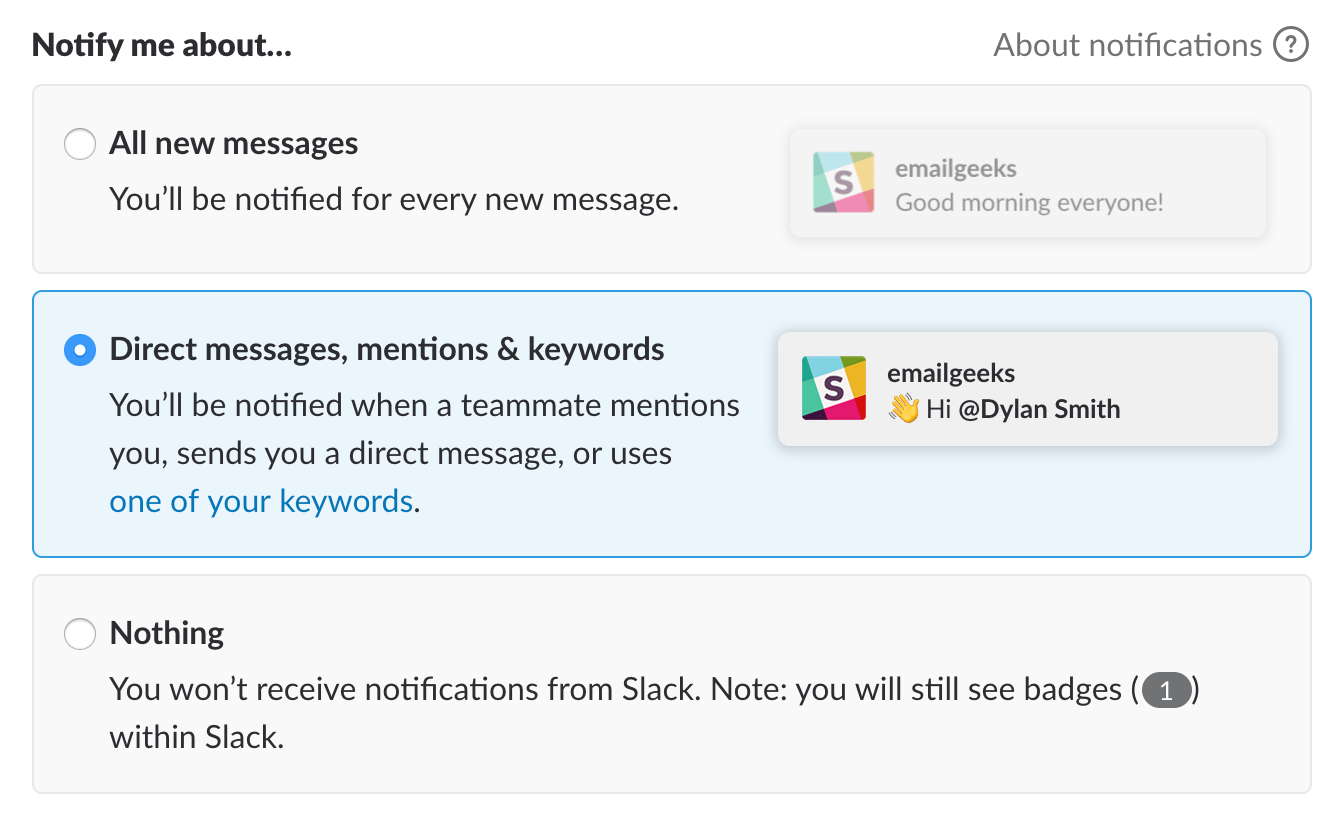Viewport: 1344px width, 826px height.
Task: Click the gray badge showing 1
Action: pos(1166,690)
